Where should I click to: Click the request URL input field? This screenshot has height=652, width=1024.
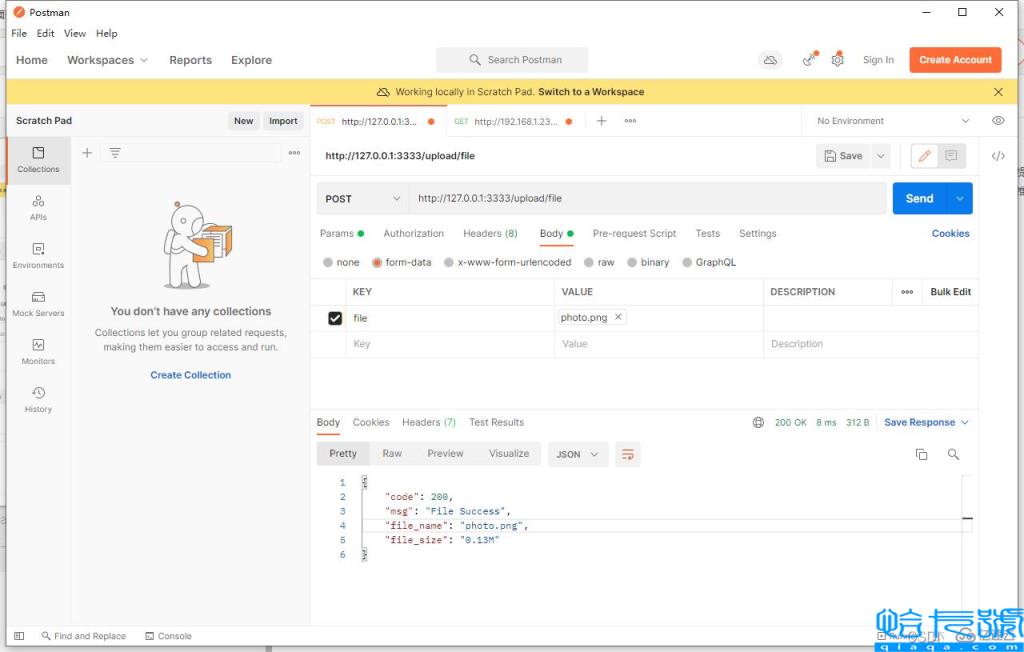(647, 198)
